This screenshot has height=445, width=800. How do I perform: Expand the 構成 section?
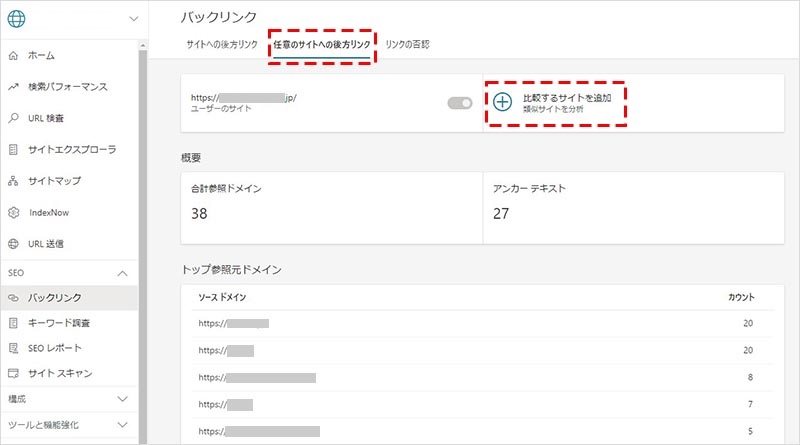(x=123, y=398)
